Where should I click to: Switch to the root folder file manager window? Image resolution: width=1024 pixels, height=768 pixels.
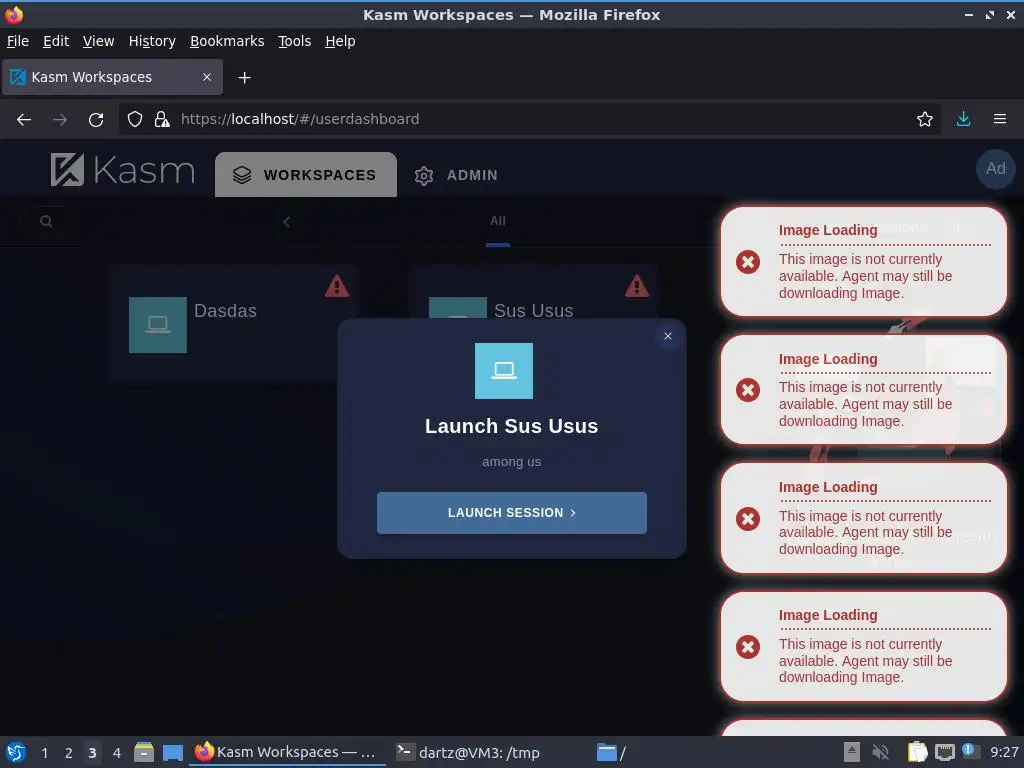(611, 752)
